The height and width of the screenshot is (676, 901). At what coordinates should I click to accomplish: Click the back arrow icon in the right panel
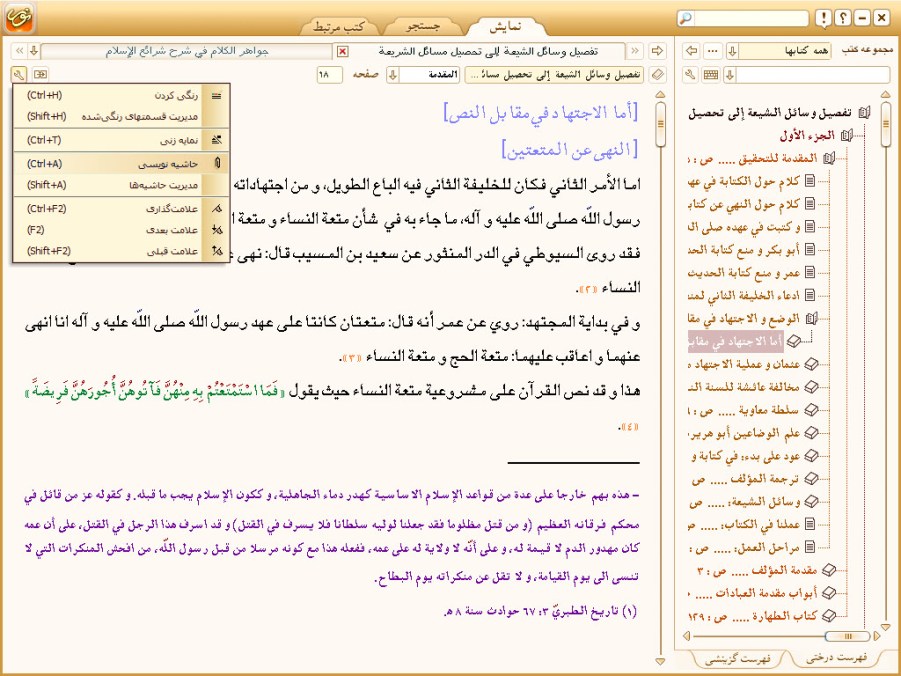[x=691, y=51]
